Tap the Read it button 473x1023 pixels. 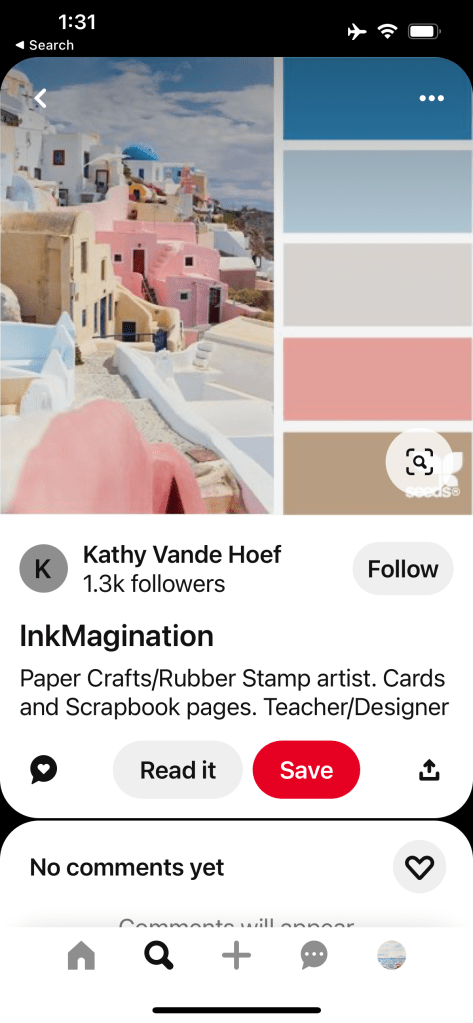pyautogui.click(x=177, y=770)
